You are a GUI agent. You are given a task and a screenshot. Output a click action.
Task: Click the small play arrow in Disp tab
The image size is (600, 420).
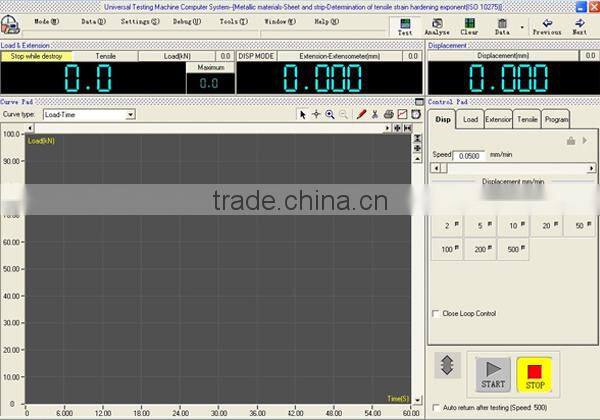(585, 140)
